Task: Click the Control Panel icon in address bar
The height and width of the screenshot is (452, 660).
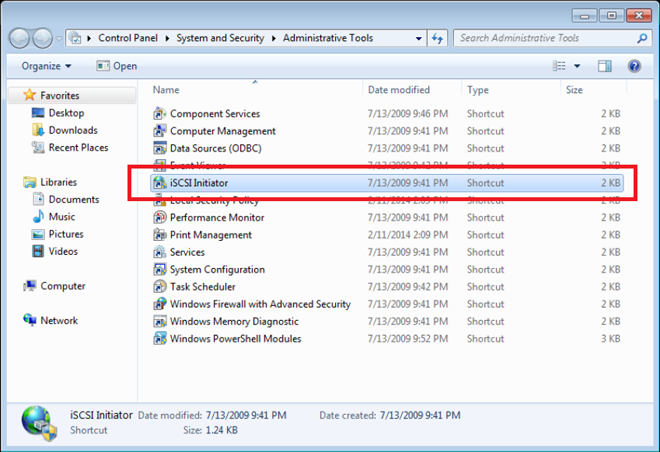Action: coord(75,38)
